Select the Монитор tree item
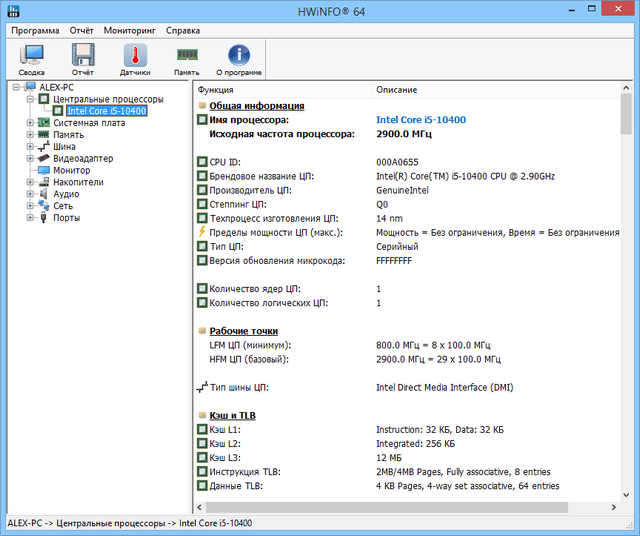 71,170
